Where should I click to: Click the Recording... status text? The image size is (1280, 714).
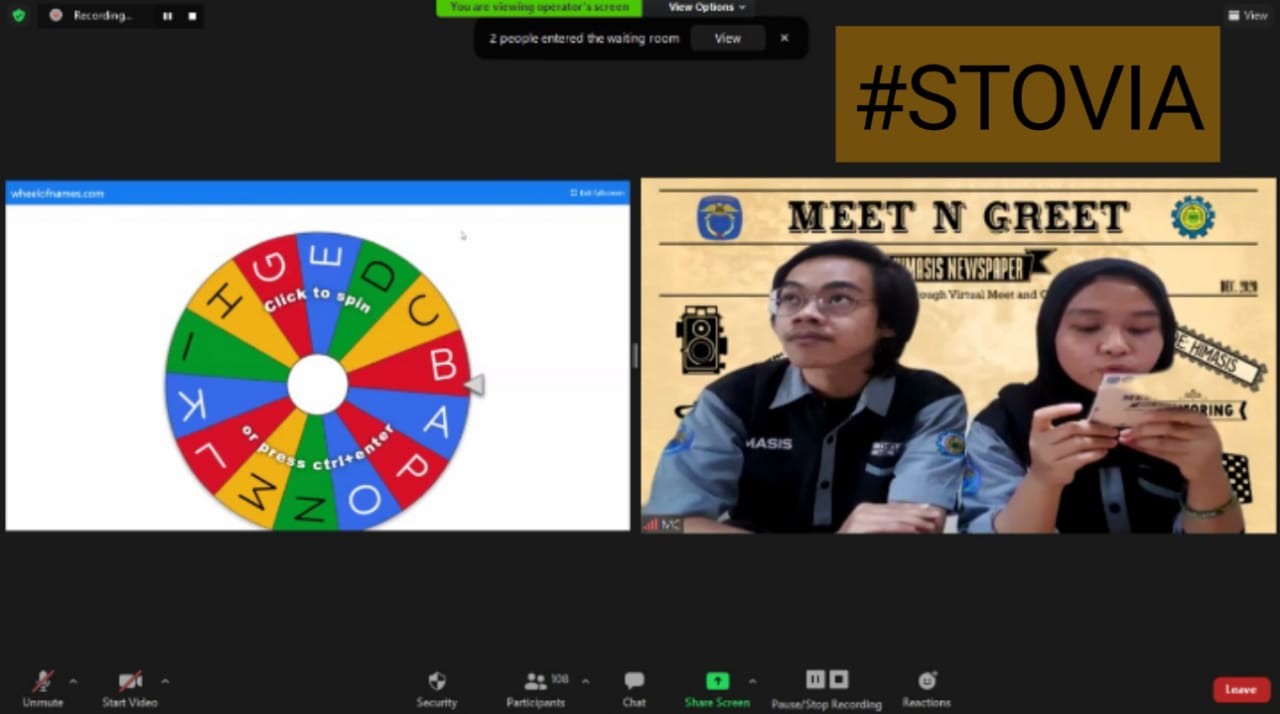102,16
